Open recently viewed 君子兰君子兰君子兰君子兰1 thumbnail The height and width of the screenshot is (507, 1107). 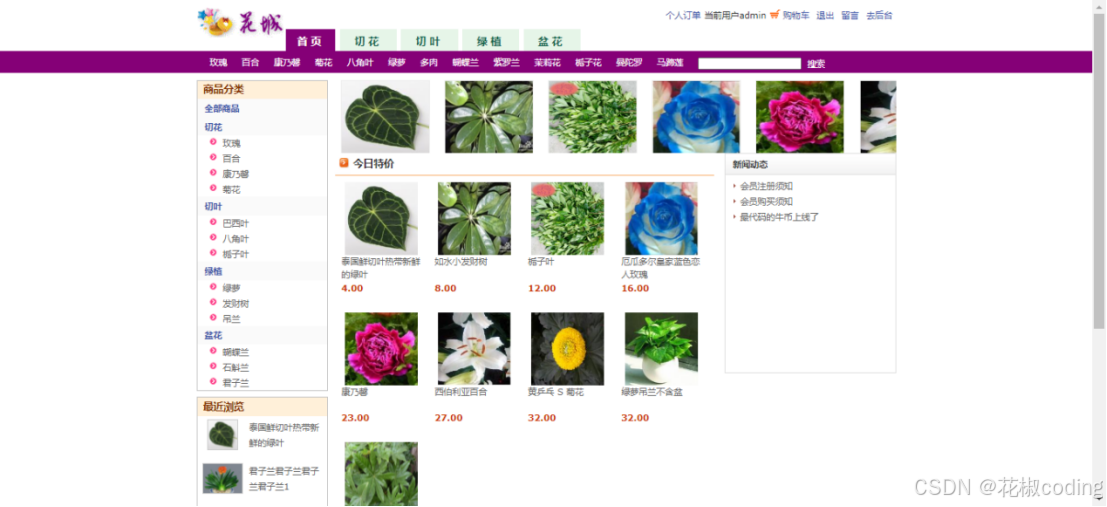pos(222,479)
